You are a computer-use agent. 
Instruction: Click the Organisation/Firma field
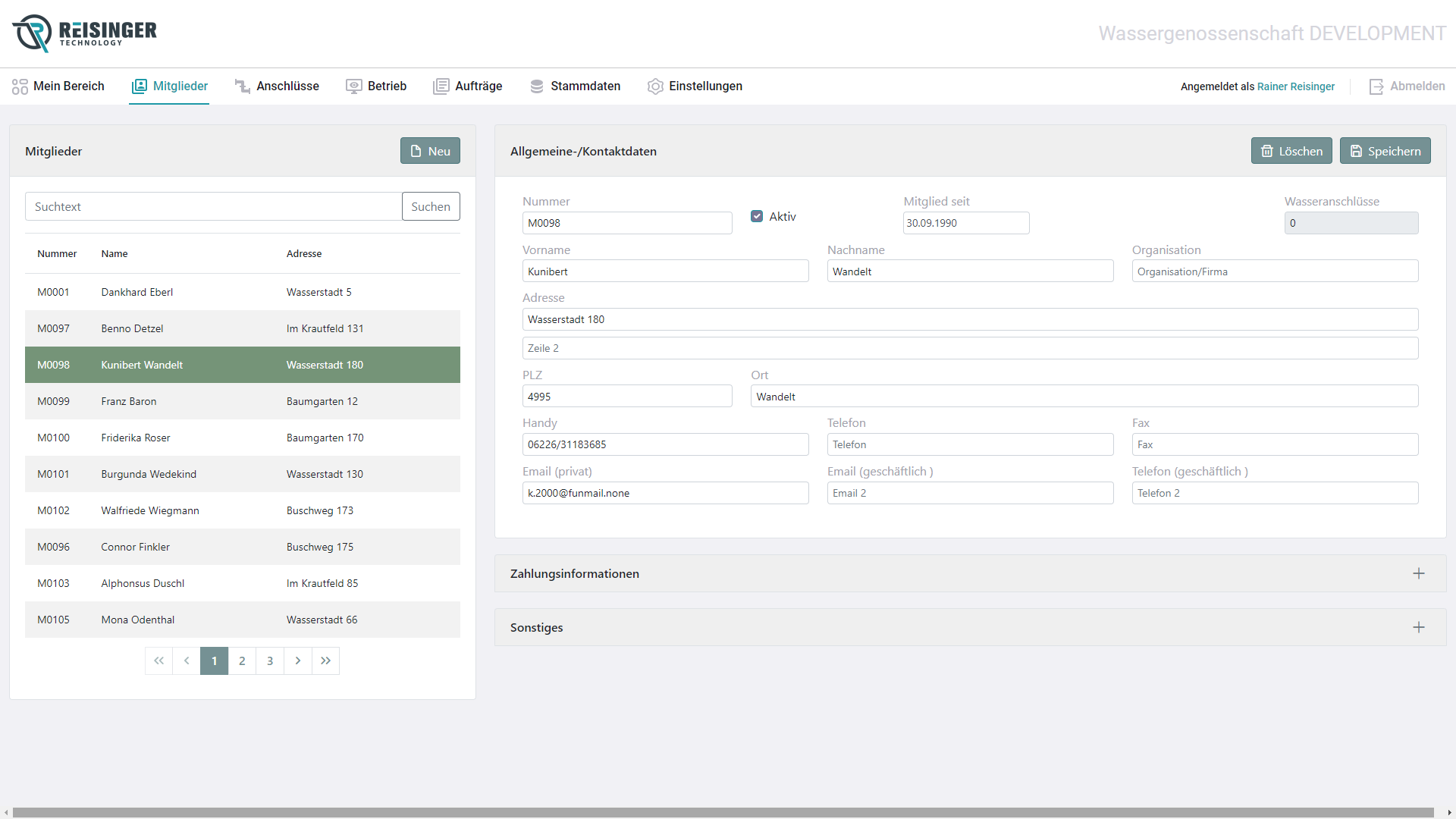(1275, 271)
